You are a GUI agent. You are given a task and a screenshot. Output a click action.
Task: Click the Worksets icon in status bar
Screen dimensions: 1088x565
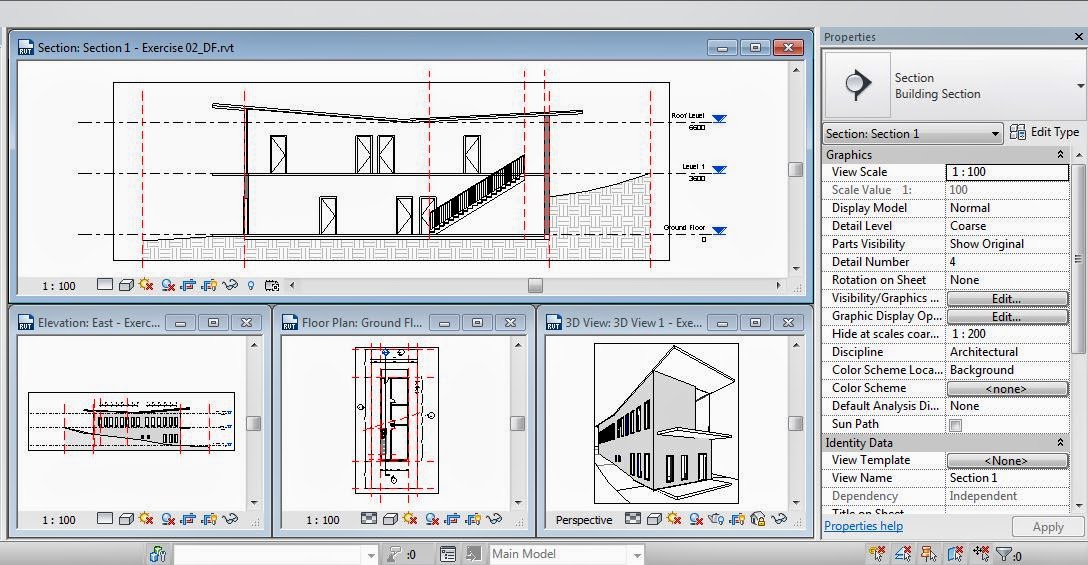[158, 554]
